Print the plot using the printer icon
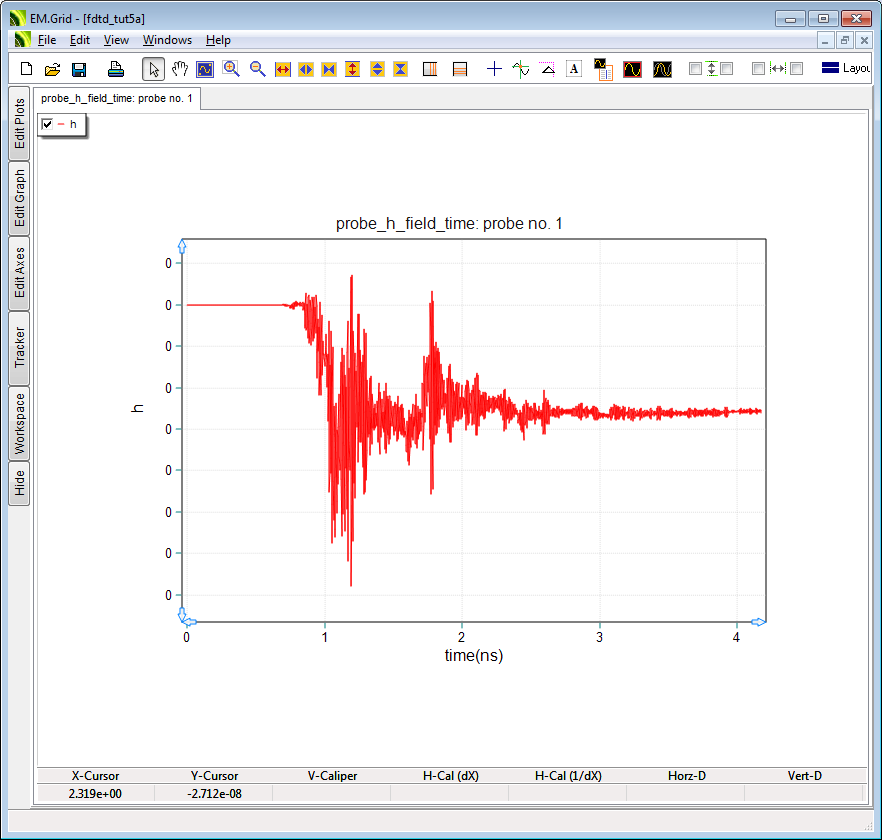 (x=116, y=69)
